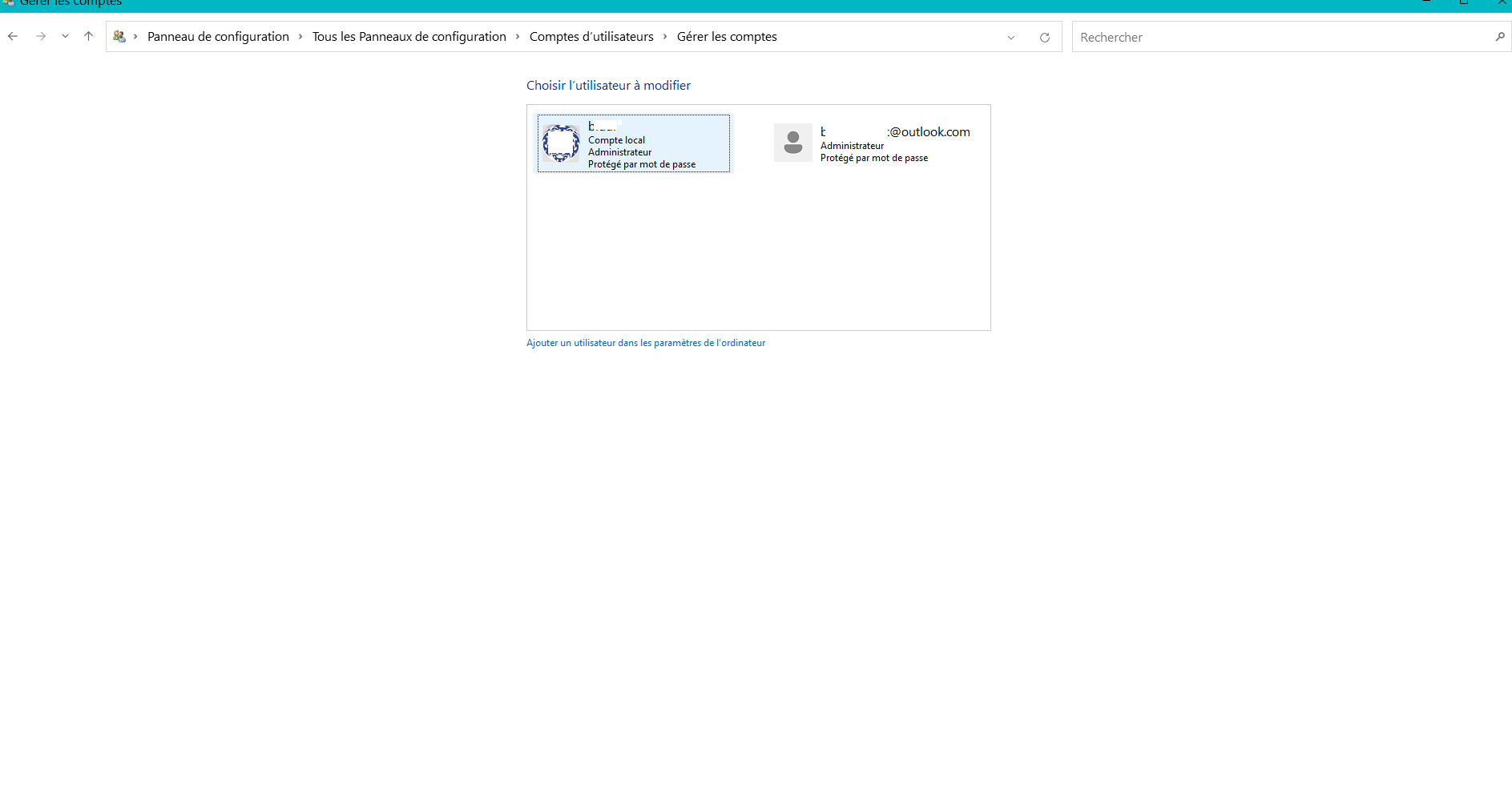The height and width of the screenshot is (790, 1512).
Task: Go back with the back arrow
Action: tap(13, 36)
